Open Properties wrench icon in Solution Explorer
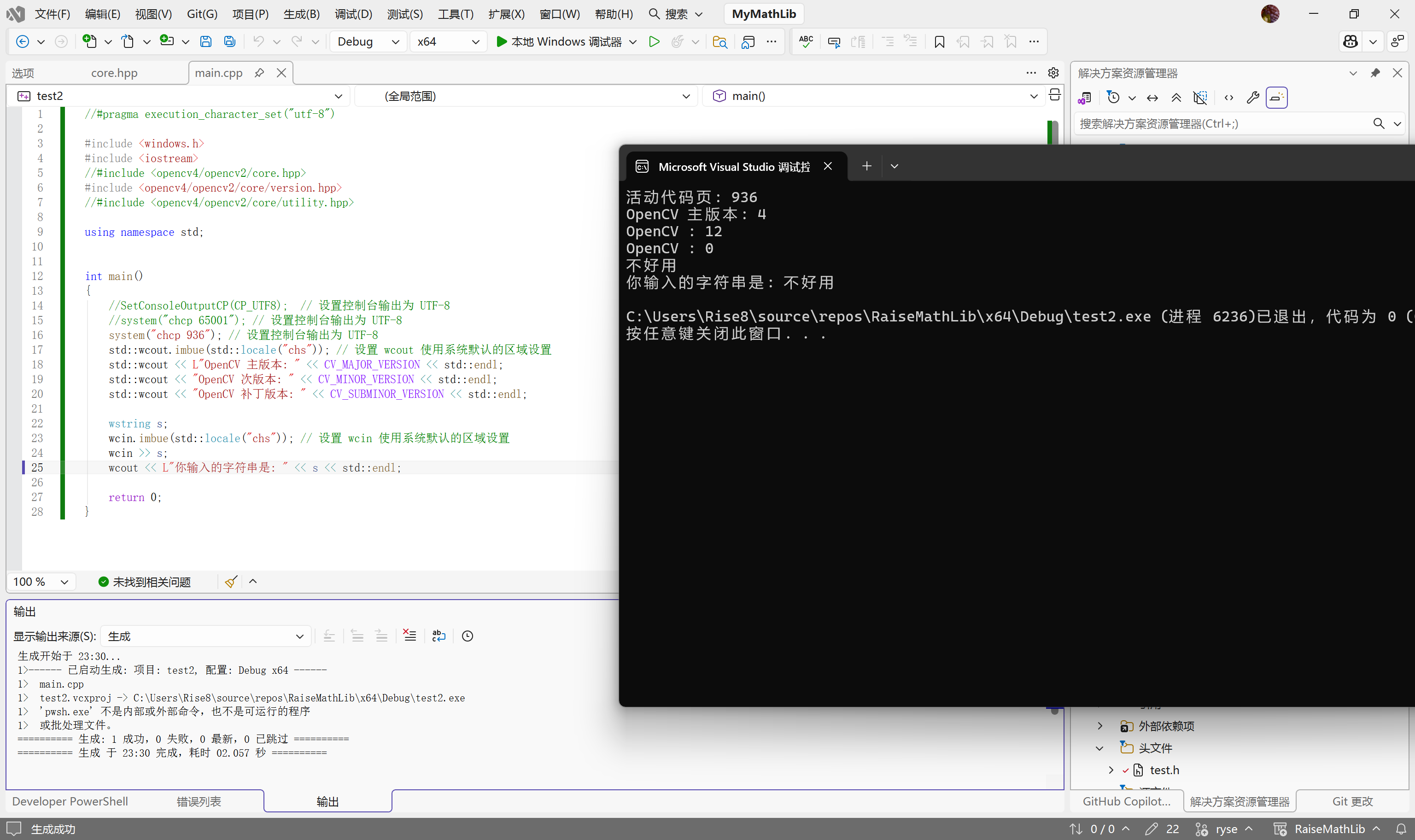The height and width of the screenshot is (840, 1415). 1252,97
